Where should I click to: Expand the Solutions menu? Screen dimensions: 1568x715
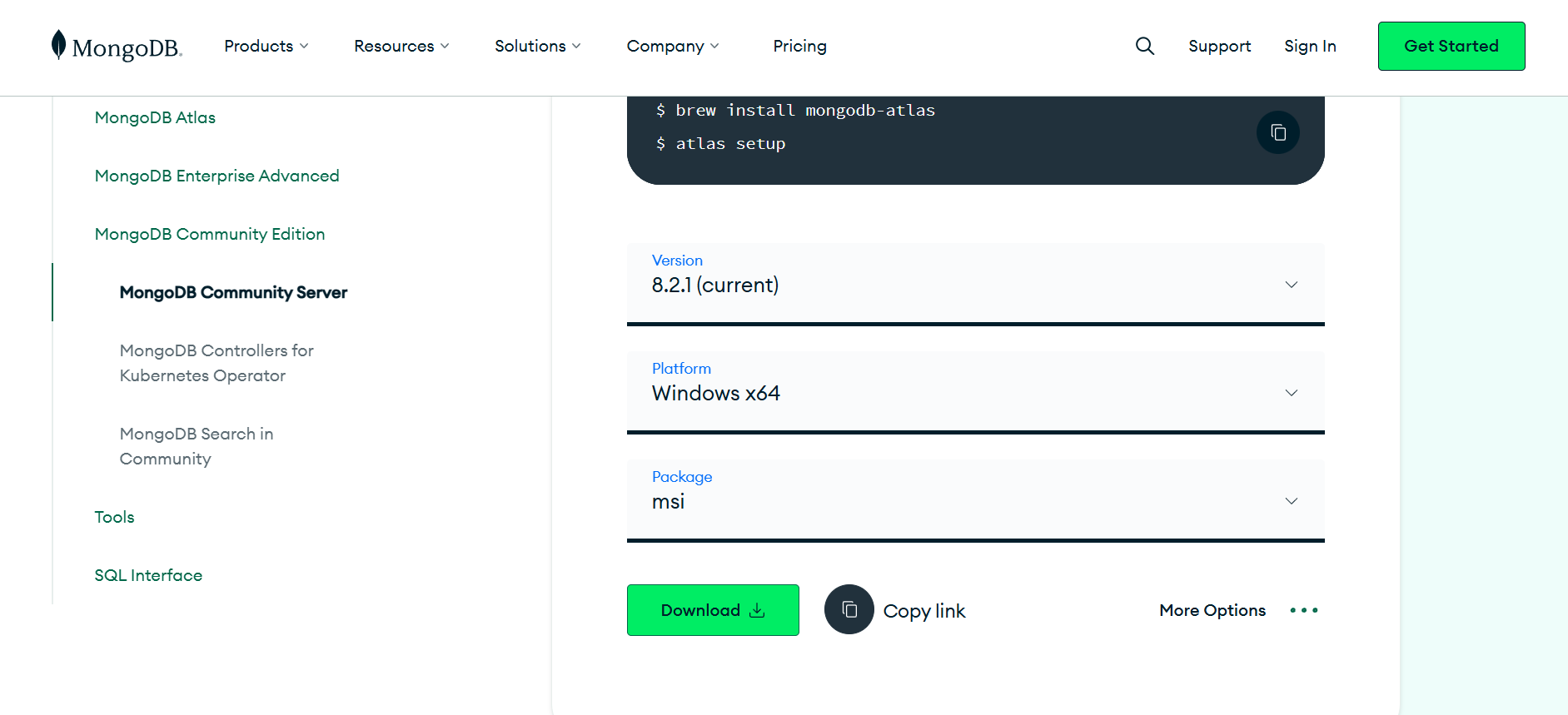(x=538, y=46)
